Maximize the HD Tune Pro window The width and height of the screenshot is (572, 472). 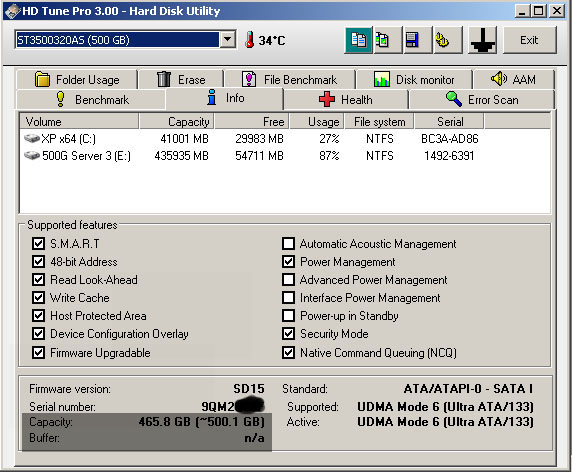click(x=540, y=11)
